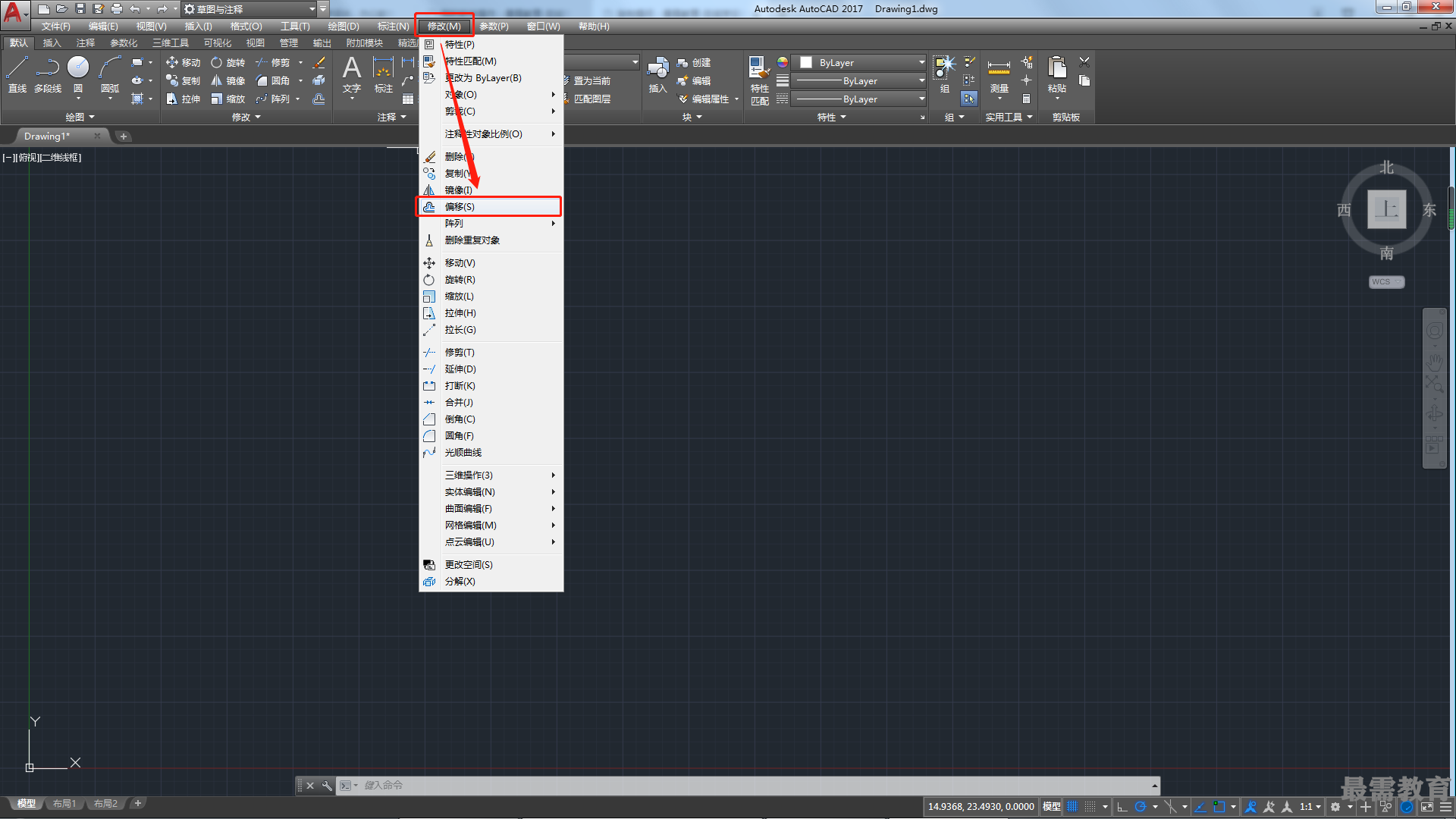
Task: Select the Line (直线) drawing tool
Action: tap(17, 74)
